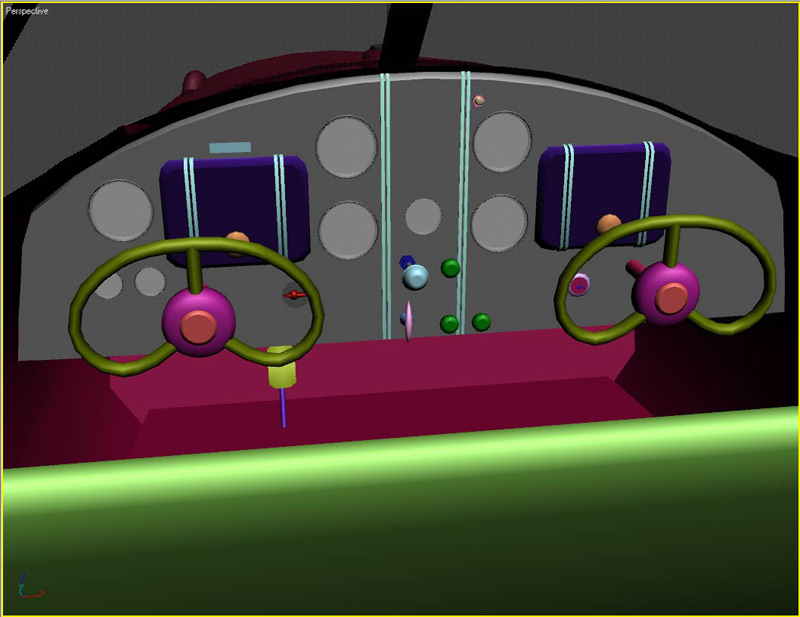Select the black windshield post at top
This screenshot has width=800, height=617.
click(x=407, y=36)
